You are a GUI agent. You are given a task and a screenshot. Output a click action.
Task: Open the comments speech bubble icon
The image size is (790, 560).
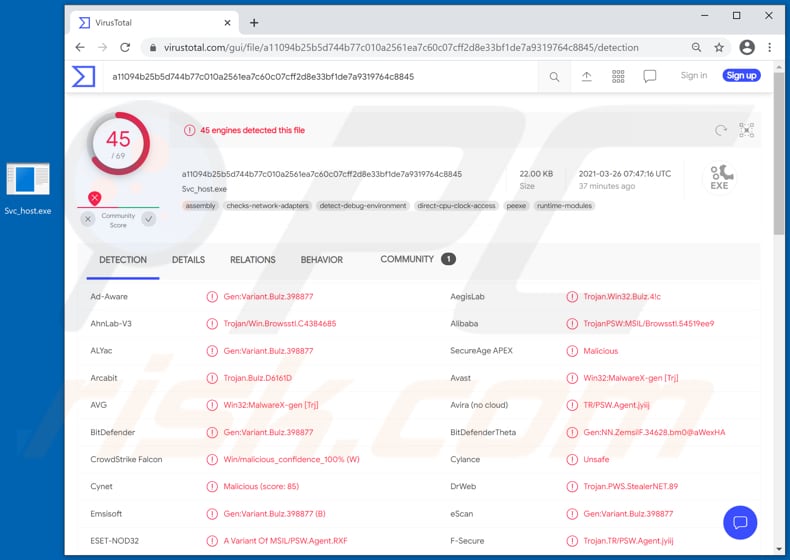point(650,76)
